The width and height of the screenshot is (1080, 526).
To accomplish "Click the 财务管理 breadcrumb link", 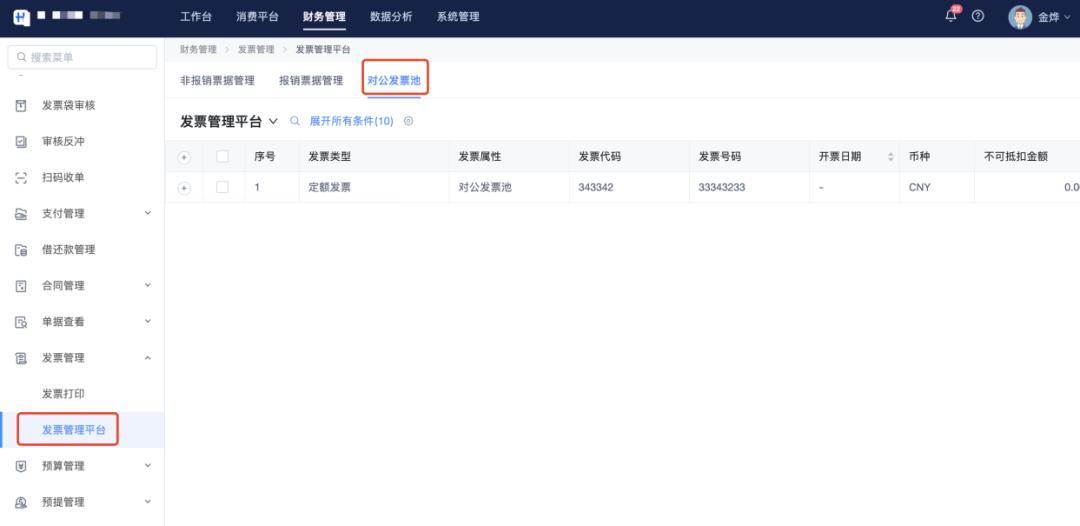I will tap(198, 50).
